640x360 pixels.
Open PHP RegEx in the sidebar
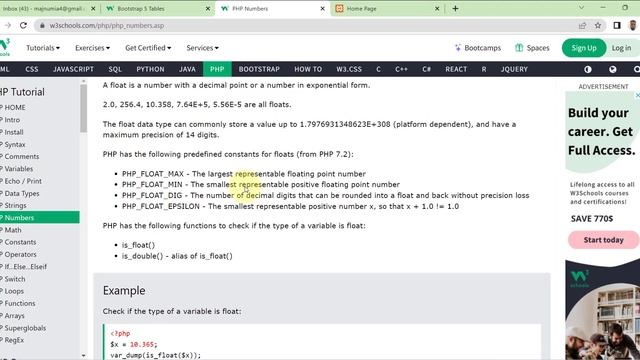tap(40, 340)
